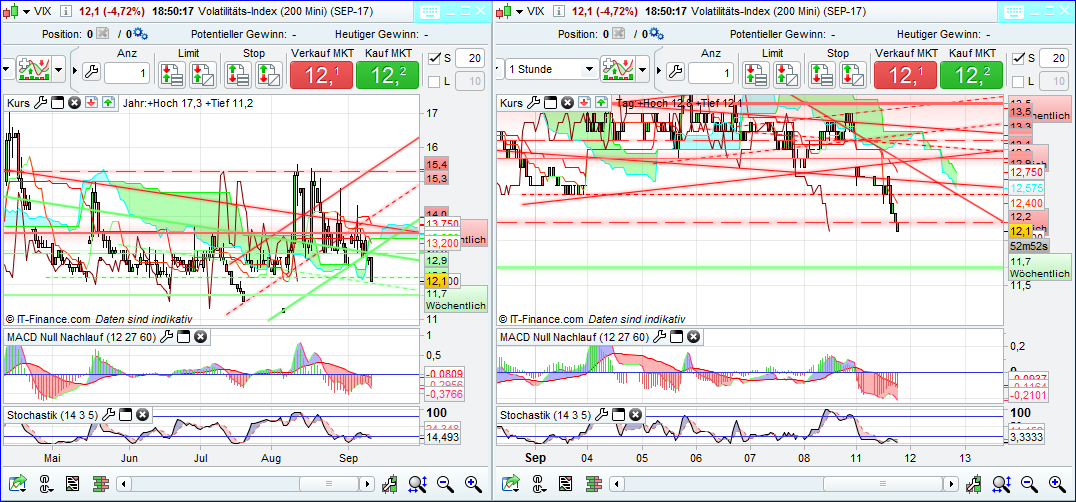The image size is (1076, 502).
Task: Toggle the S checkbox in left chart
Action: tap(434, 59)
